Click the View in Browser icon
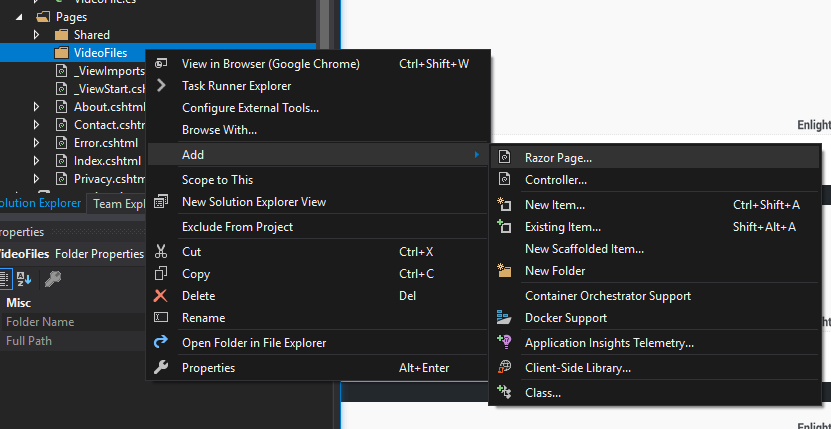831x429 pixels. point(161,64)
